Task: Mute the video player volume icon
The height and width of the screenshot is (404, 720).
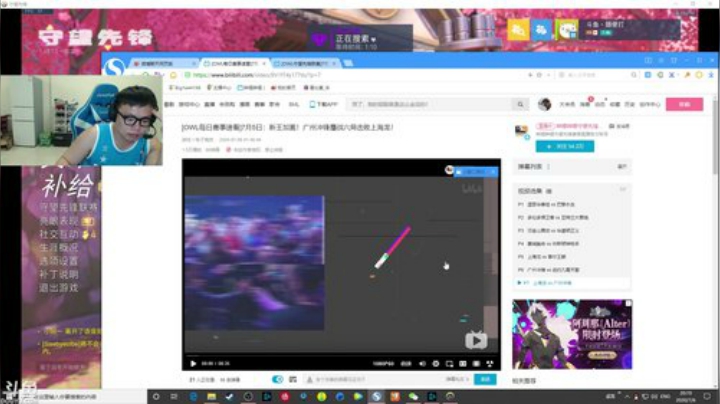Action: (422, 364)
